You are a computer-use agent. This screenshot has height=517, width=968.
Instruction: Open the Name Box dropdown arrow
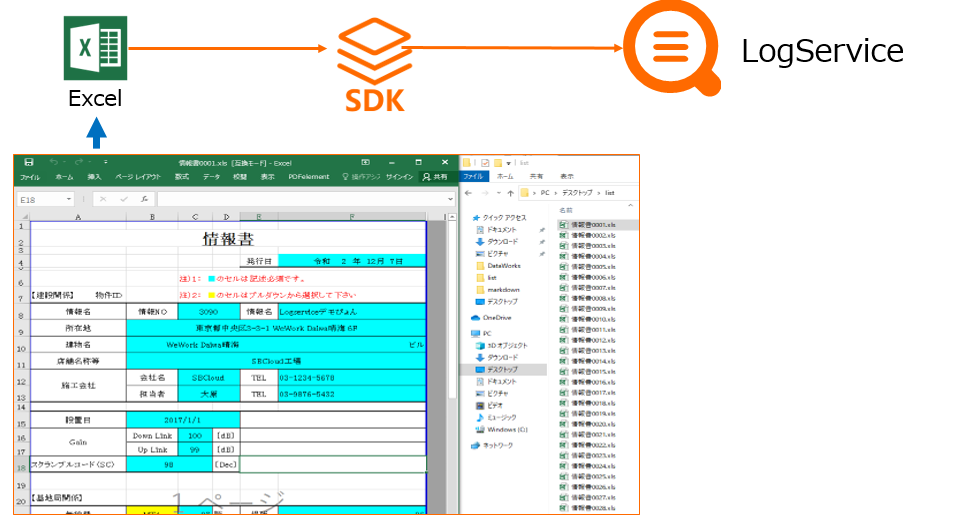69,200
